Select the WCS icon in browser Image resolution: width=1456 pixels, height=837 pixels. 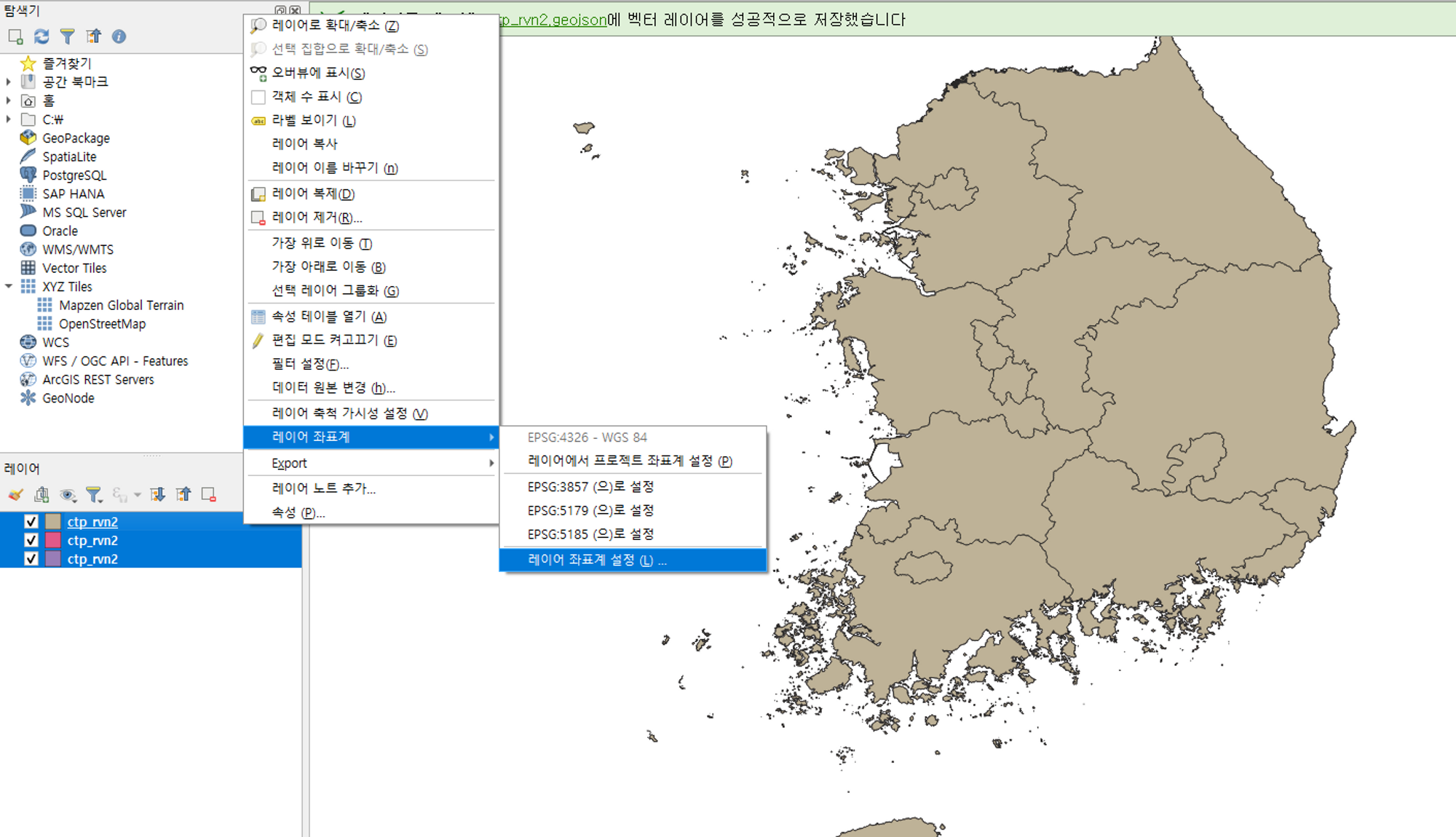tap(28, 342)
